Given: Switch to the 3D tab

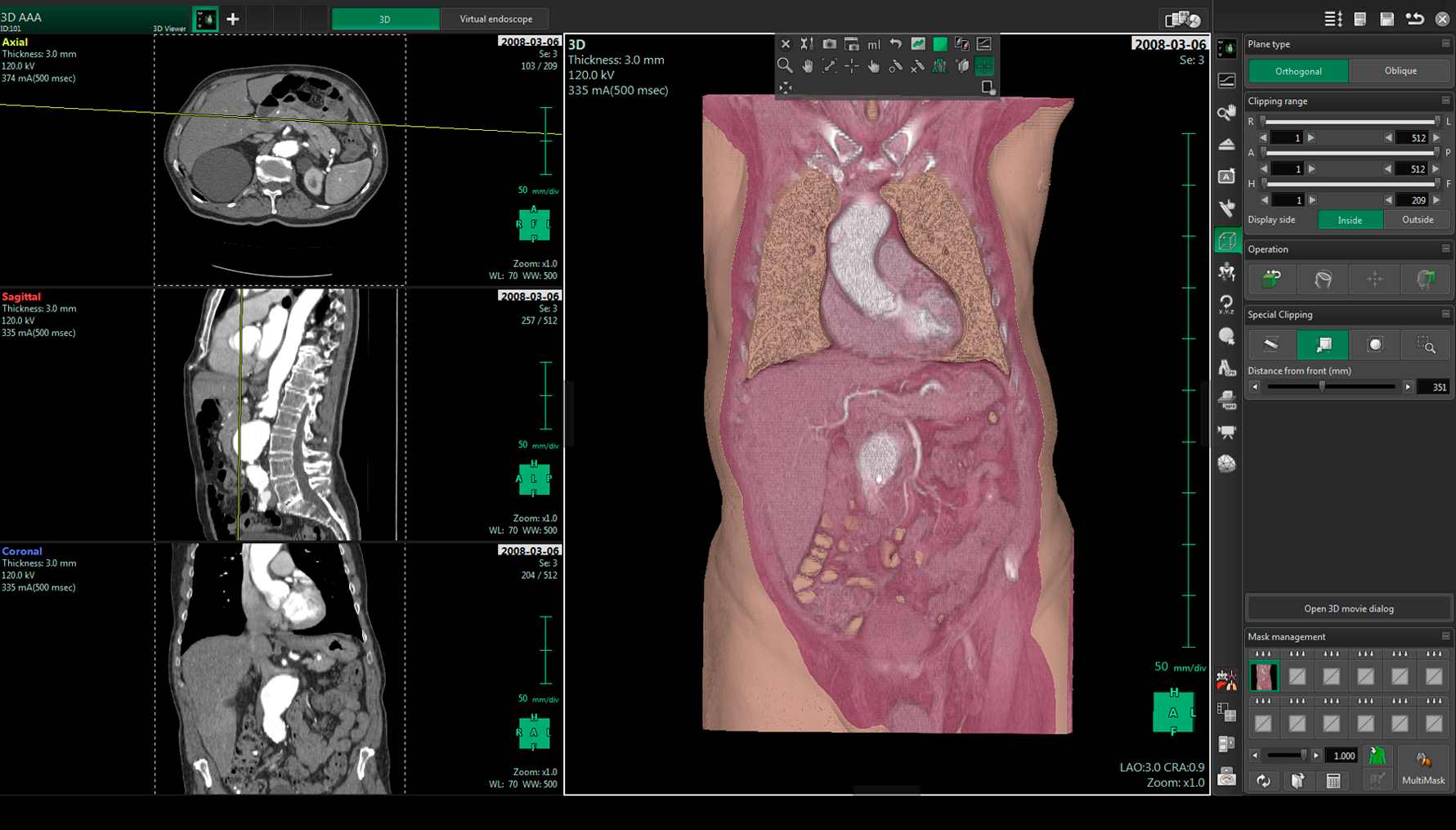Looking at the screenshot, I should point(385,19).
